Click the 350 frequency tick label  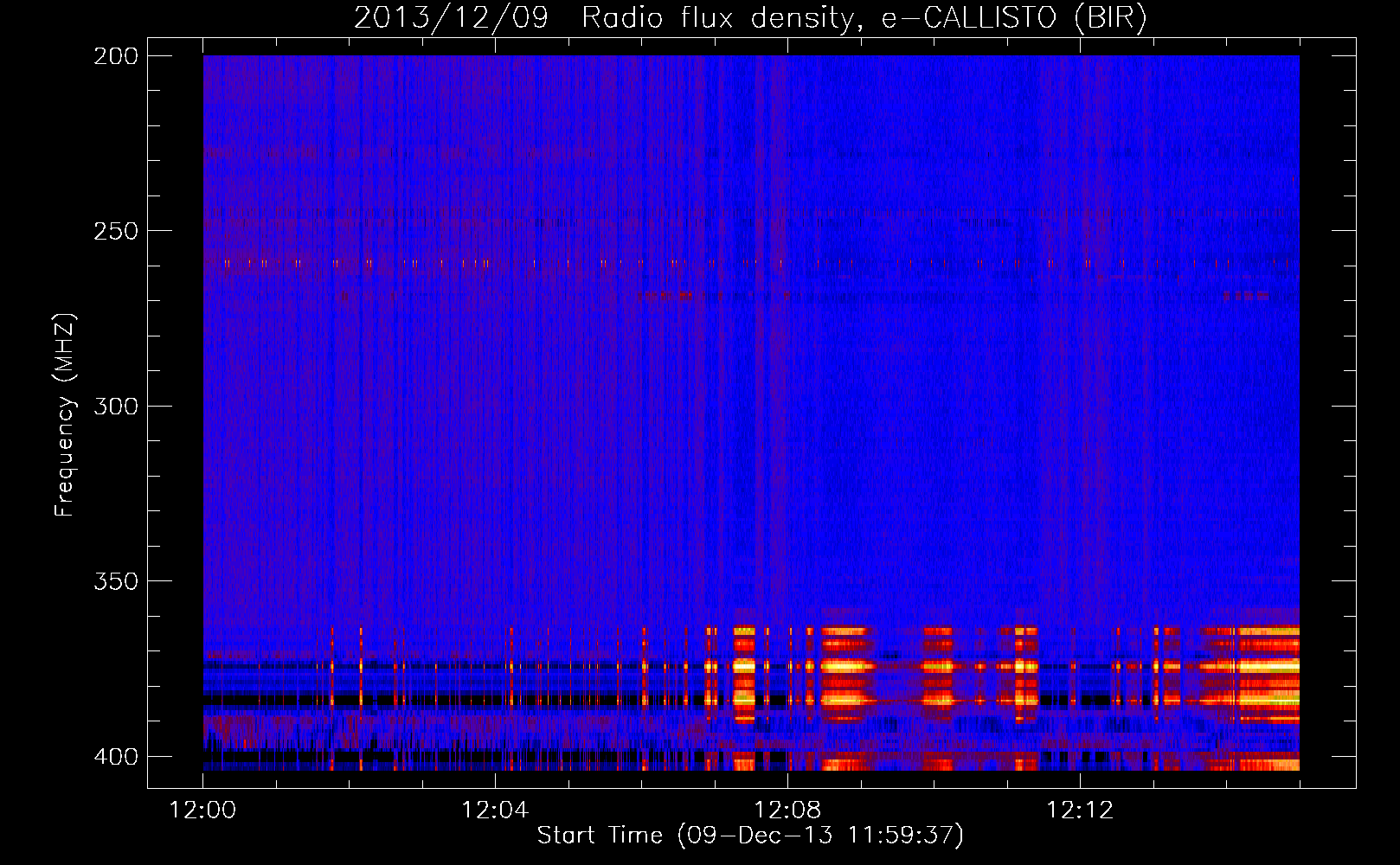116,580
